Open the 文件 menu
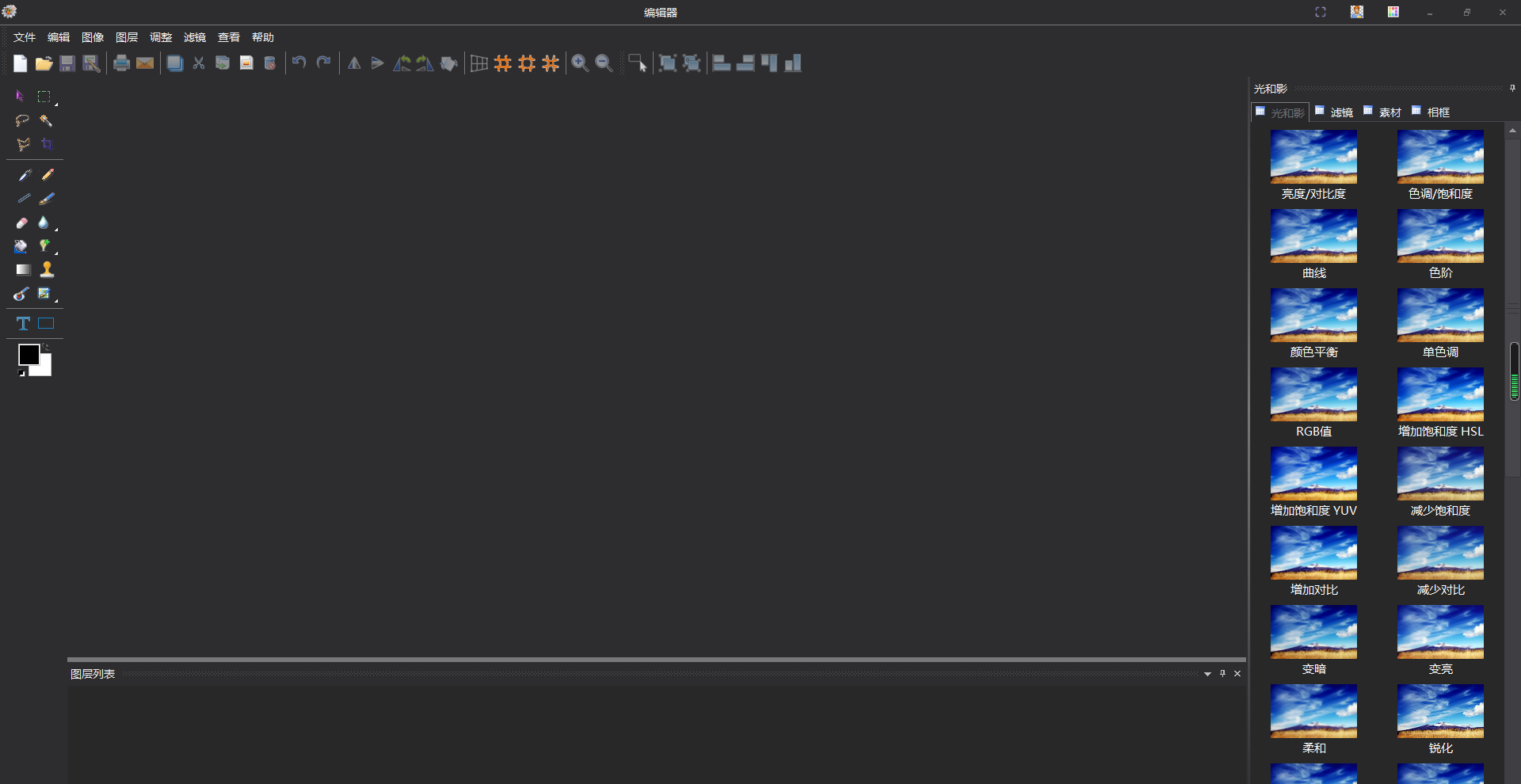 click(x=25, y=37)
